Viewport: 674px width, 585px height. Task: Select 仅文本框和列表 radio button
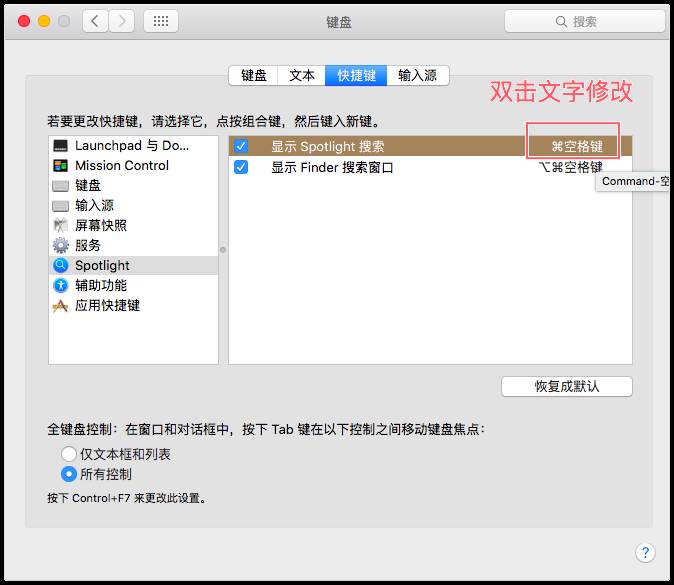69,454
